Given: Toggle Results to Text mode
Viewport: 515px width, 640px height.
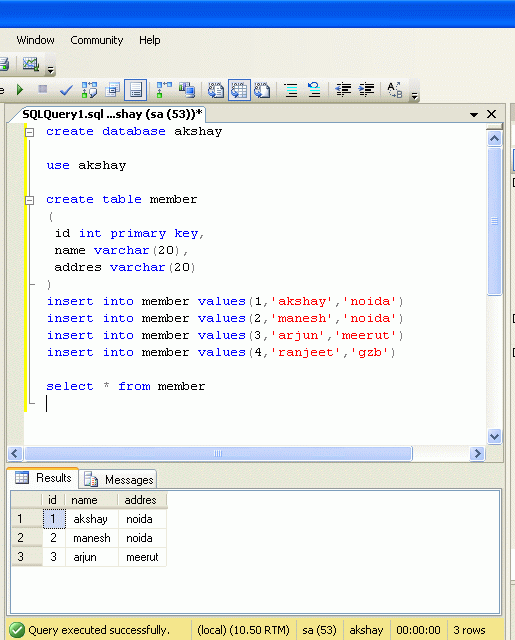Looking at the screenshot, I should tap(215, 90).
